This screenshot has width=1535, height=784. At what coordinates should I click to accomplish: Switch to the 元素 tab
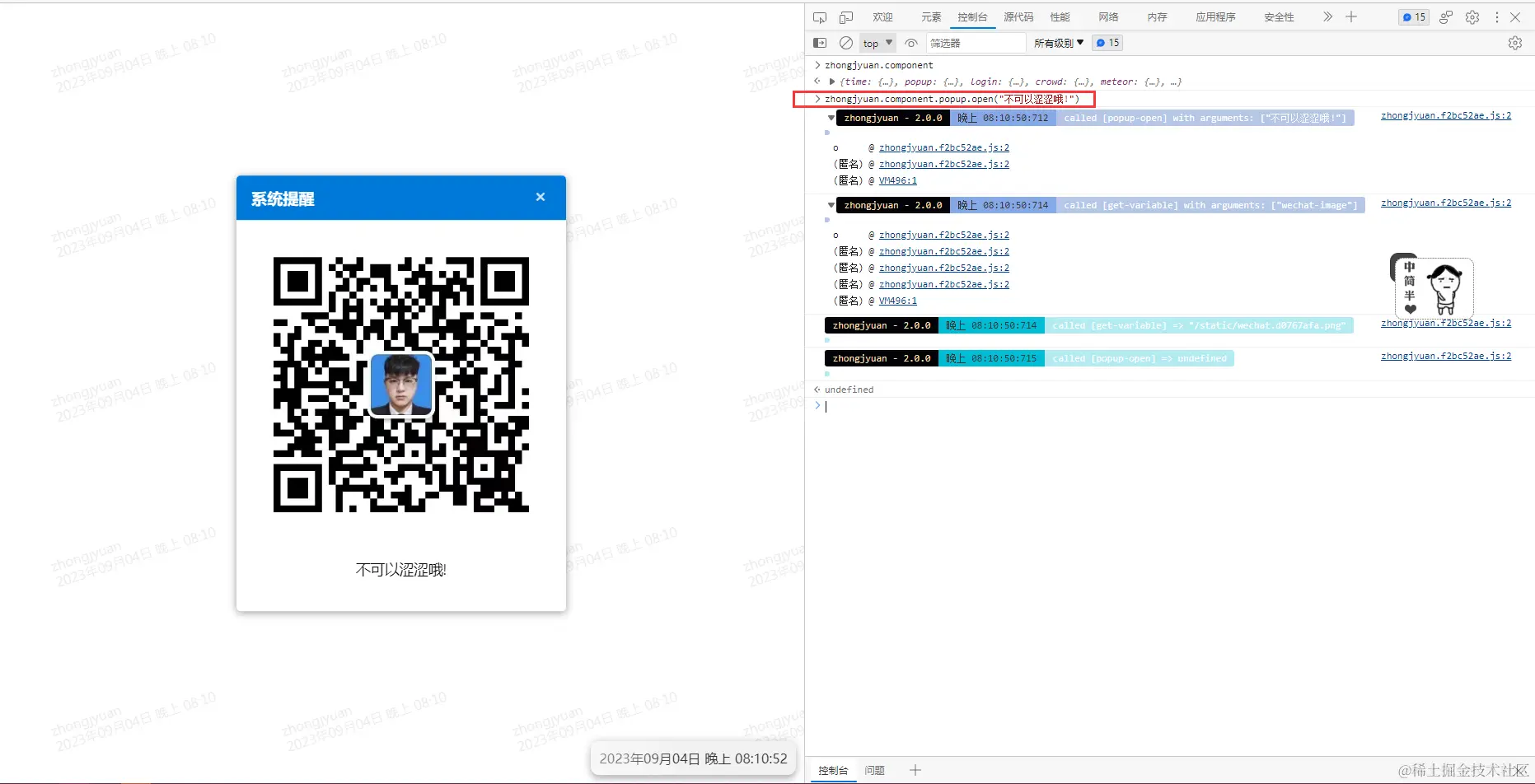(931, 17)
